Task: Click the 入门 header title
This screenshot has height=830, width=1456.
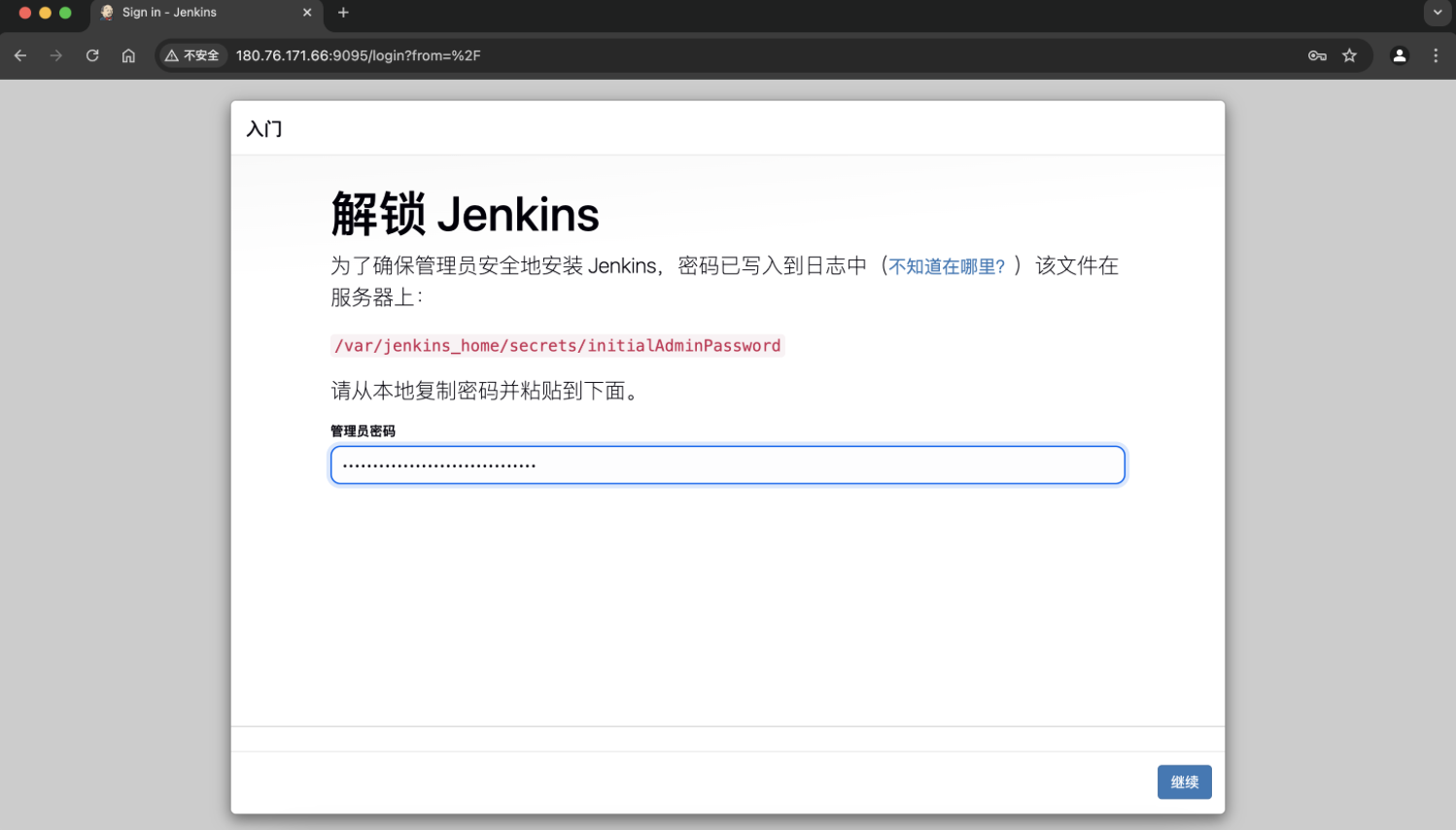Action: [x=264, y=128]
